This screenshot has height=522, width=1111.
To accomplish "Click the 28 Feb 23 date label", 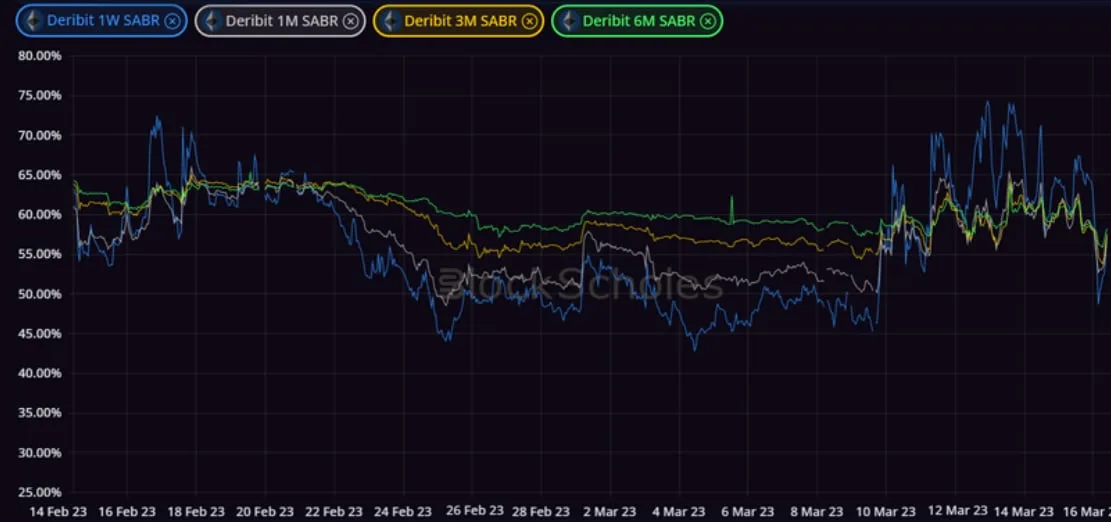I will [x=541, y=511].
